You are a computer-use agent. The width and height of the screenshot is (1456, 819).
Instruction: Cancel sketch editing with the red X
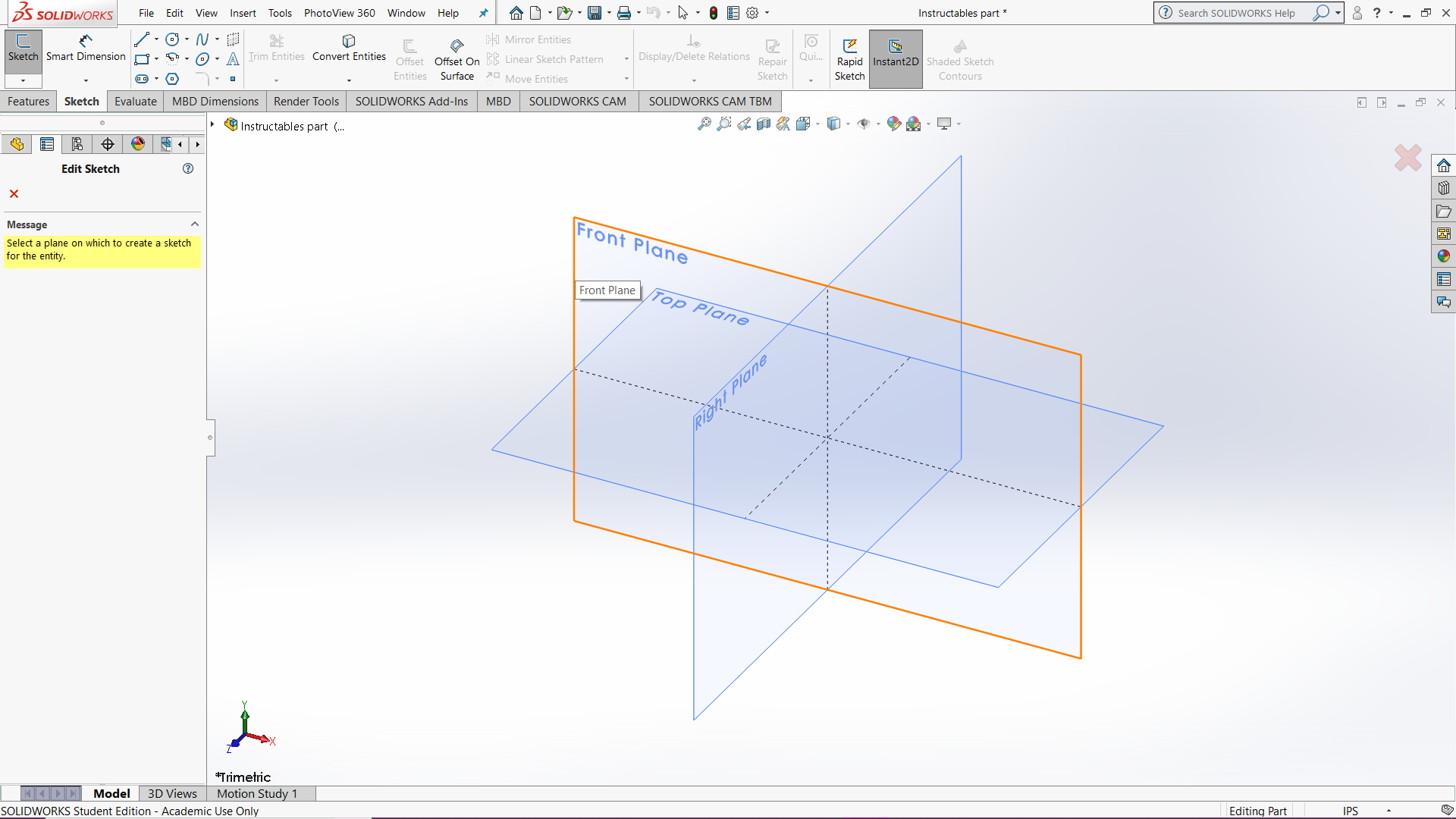[13, 193]
